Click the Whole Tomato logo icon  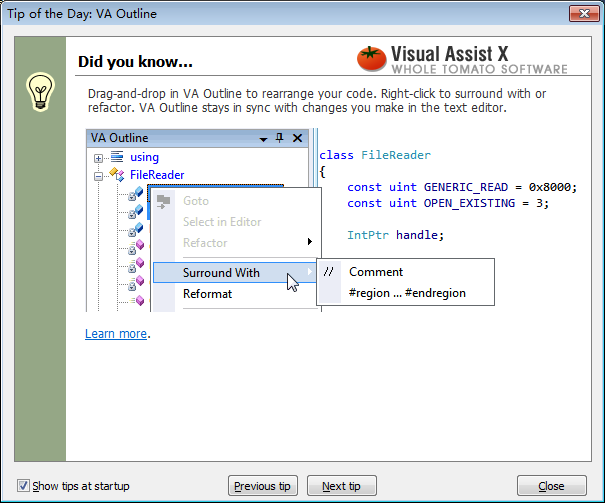click(371, 59)
